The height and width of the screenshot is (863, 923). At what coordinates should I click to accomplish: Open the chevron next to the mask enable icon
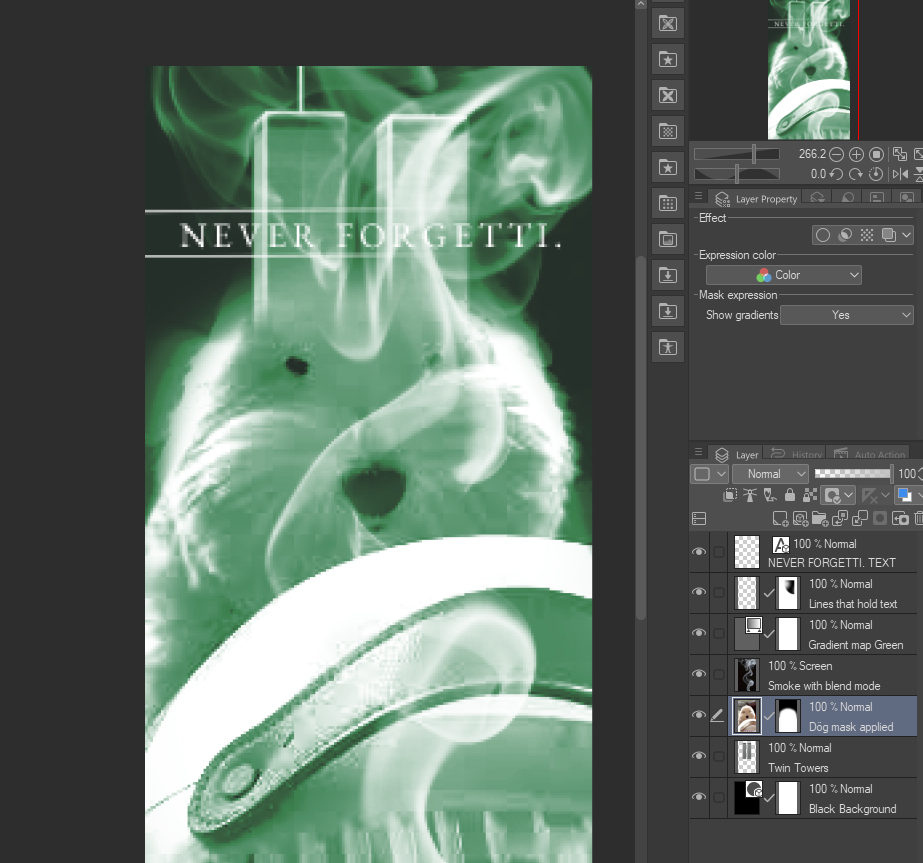[848, 496]
